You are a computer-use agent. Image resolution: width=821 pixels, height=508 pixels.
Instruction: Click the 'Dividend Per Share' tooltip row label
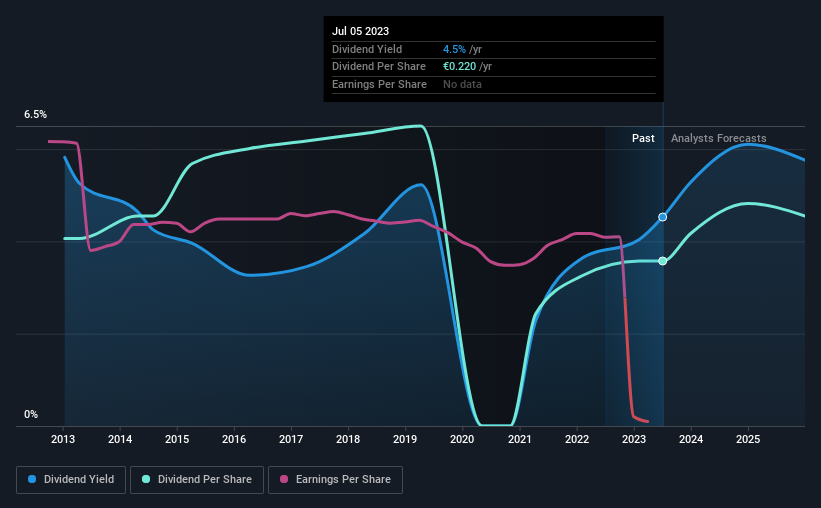coord(379,67)
